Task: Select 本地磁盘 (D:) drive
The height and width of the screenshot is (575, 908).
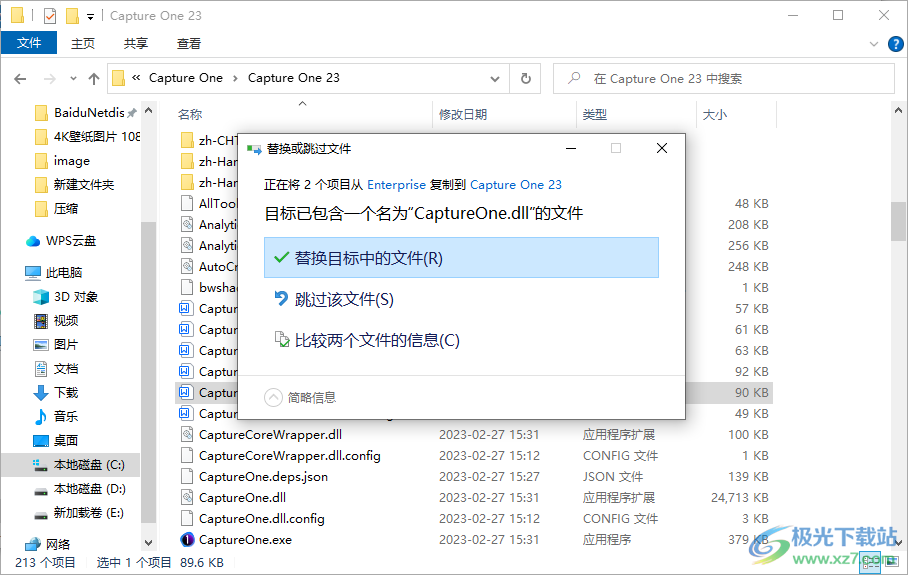Action: [90, 489]
